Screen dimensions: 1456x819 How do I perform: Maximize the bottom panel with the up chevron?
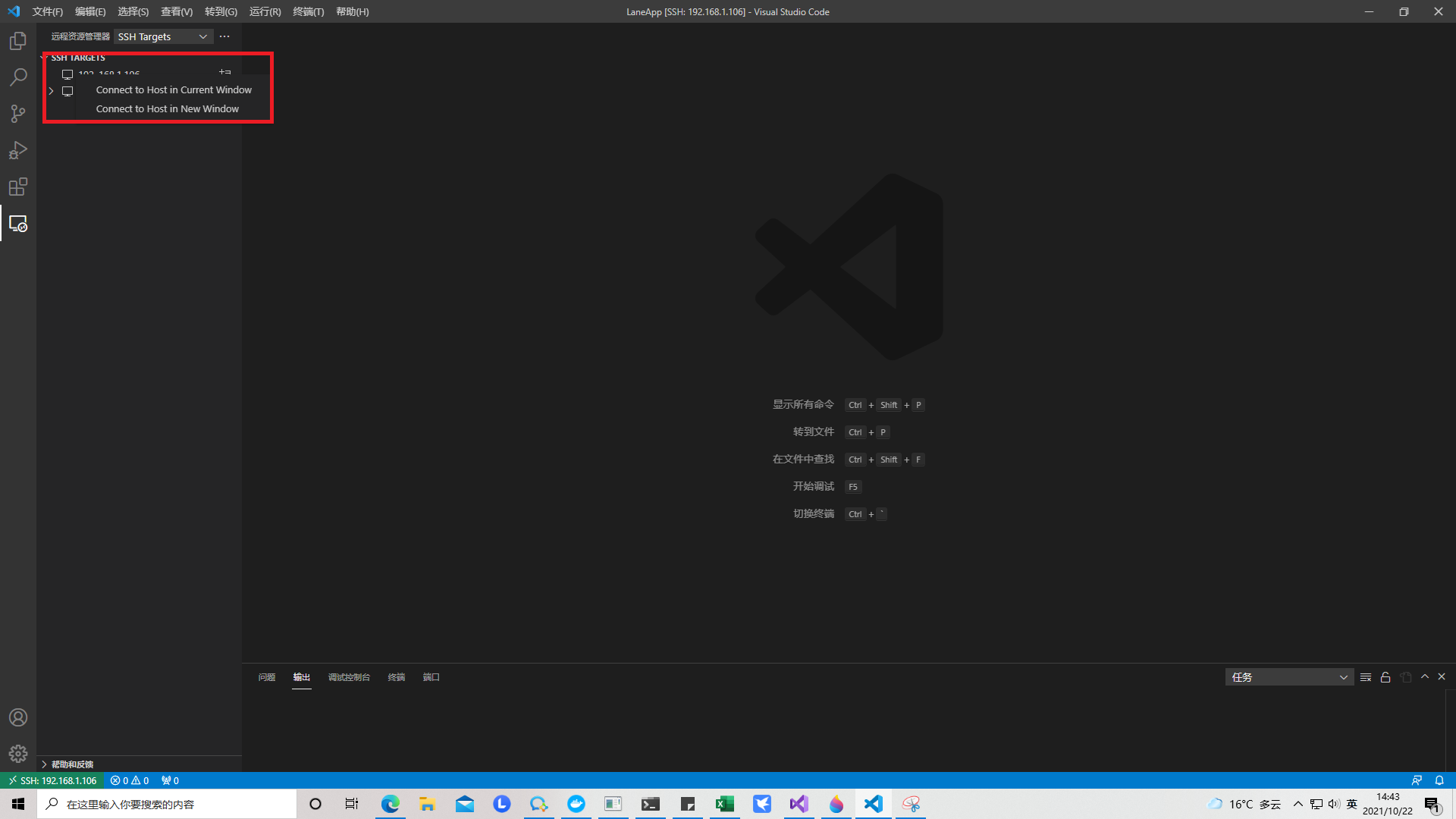tap(1425, 676)
